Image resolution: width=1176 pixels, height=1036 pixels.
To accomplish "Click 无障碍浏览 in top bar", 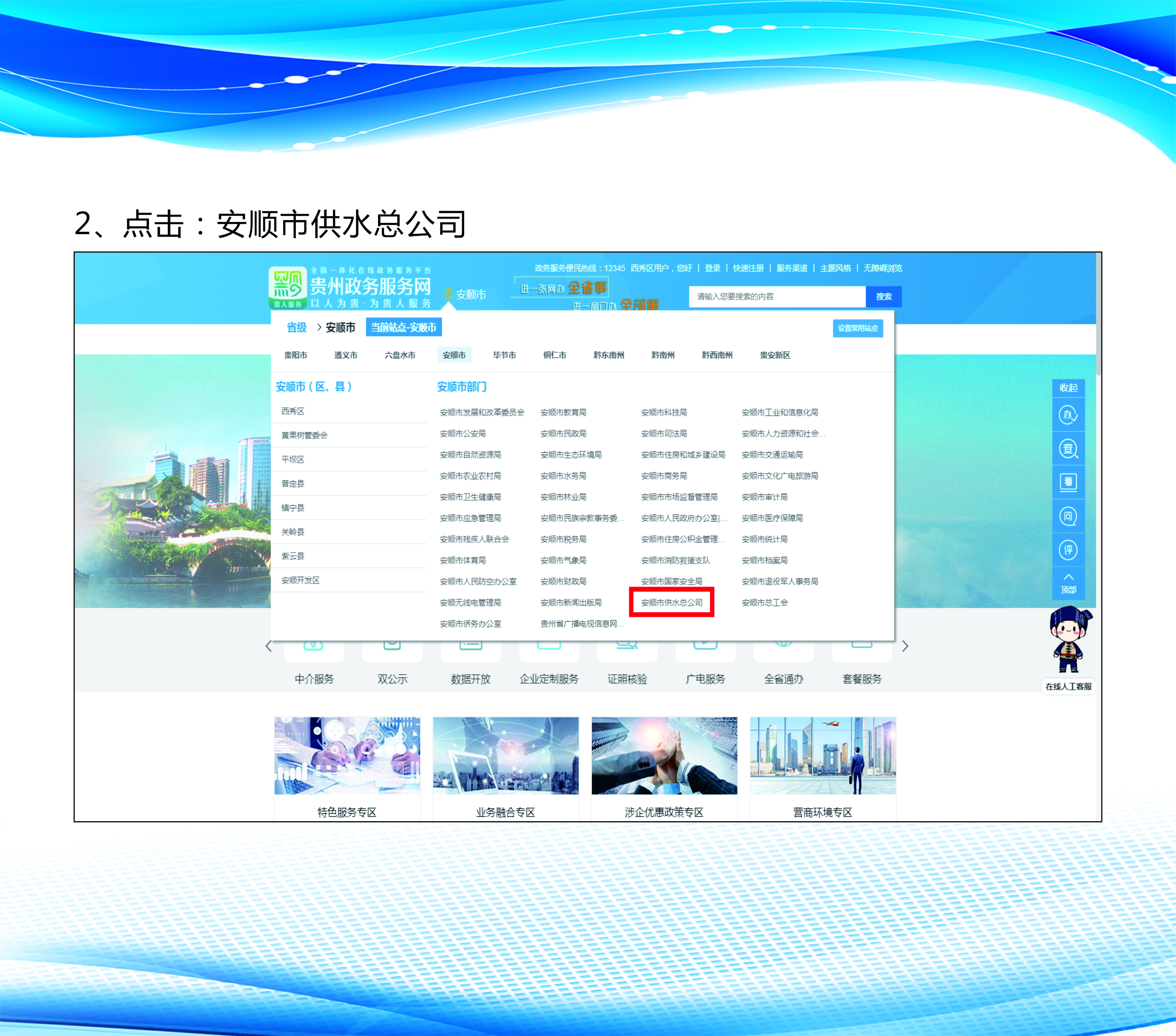I will pyautogui.click(x=882, y=268).
